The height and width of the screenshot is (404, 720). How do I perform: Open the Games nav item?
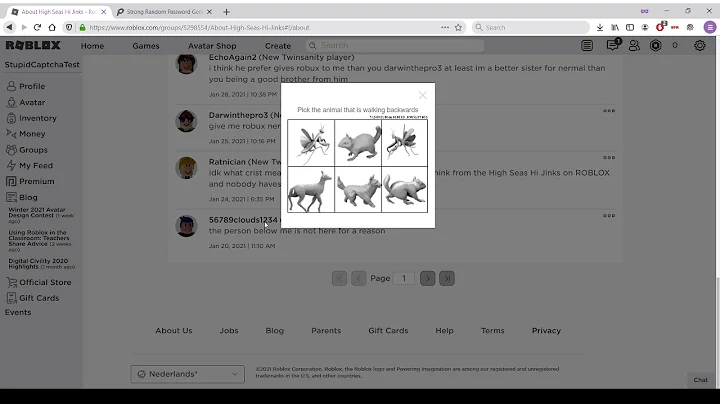pos(146,46)
